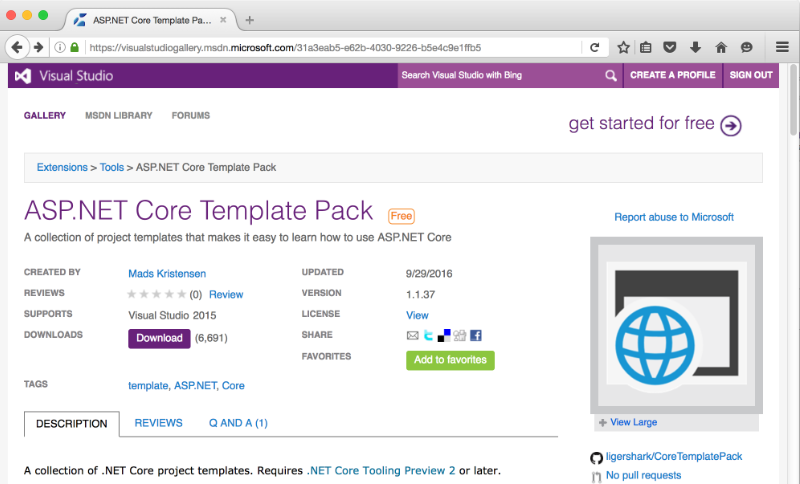Click the chat smiley icon in toolbar
Viewport: 800px width, 484px height.
click(x=746, y=47)
